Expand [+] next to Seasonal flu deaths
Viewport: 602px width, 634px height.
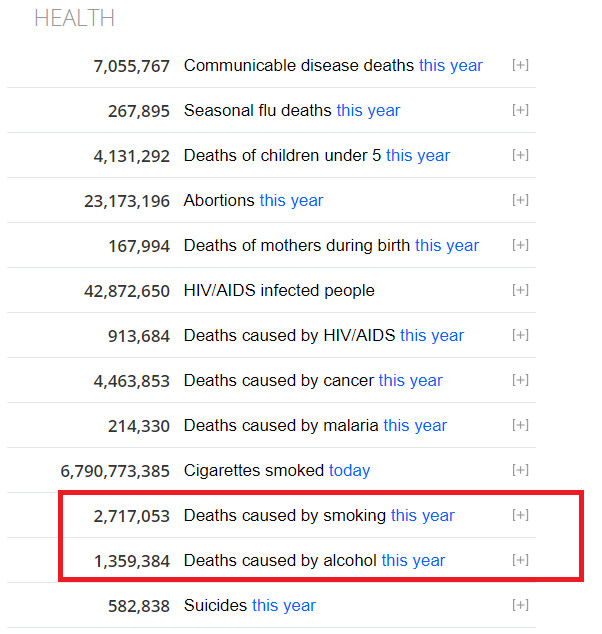point(520,110)
